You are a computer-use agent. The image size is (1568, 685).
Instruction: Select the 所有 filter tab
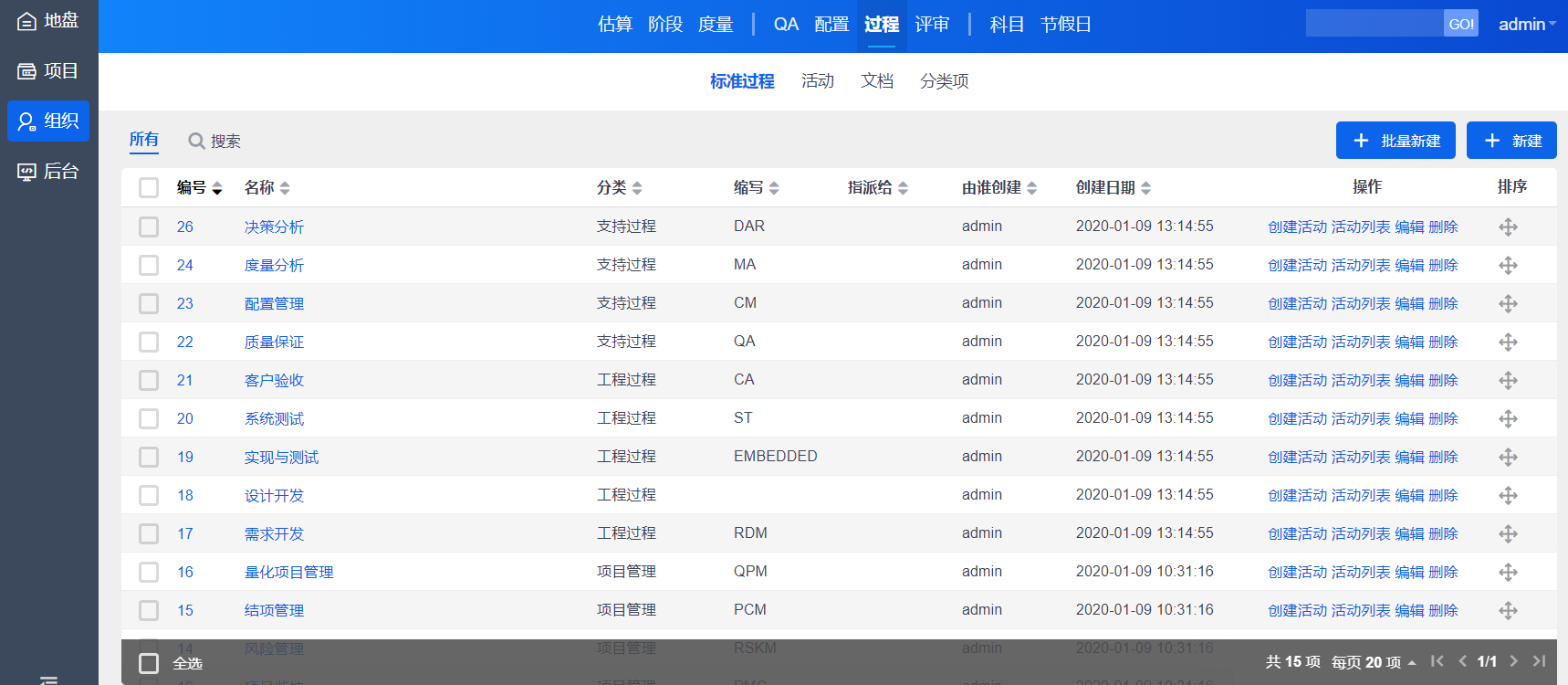coord(144,140)
